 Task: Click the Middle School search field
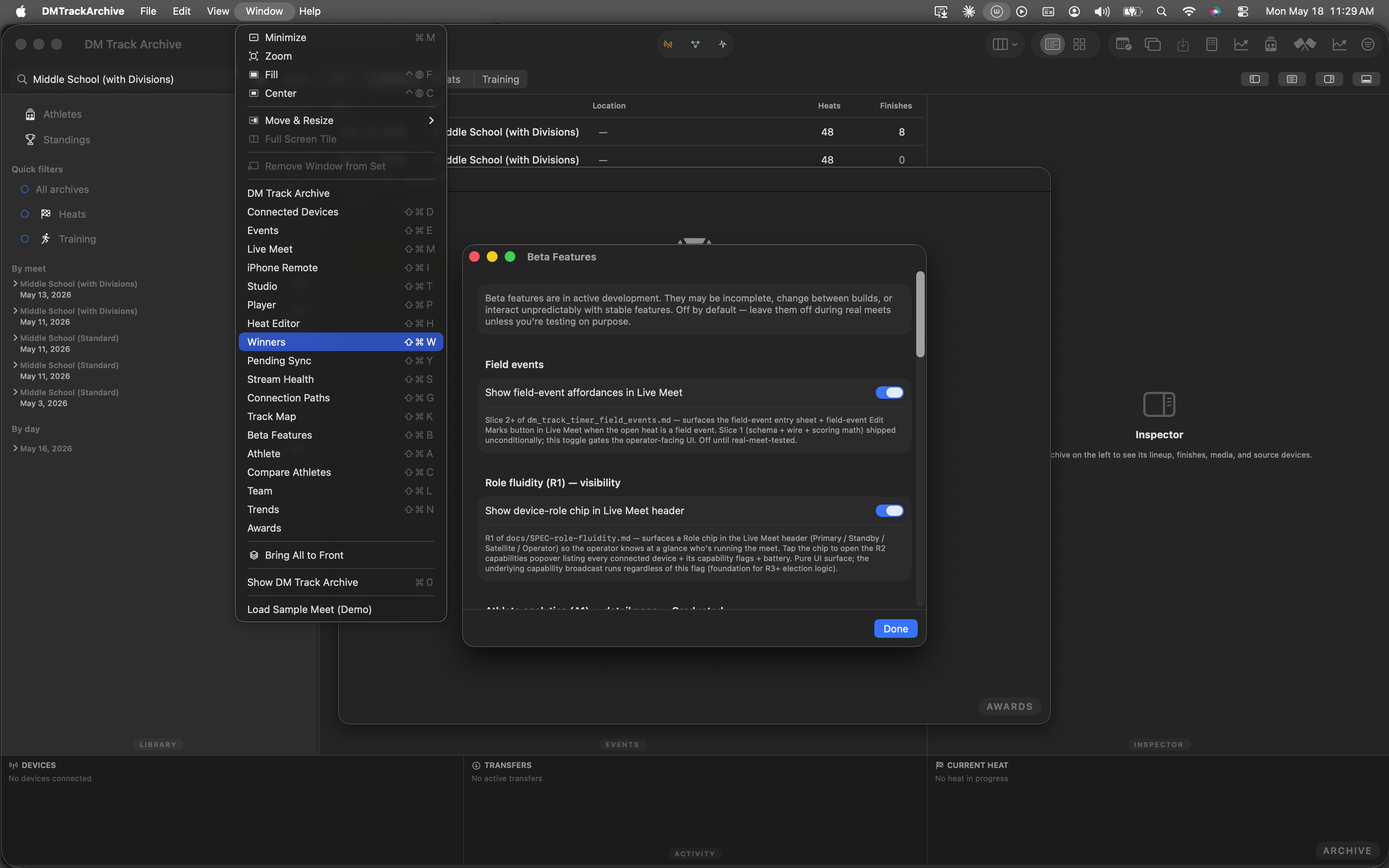click(x=123, y=79)
